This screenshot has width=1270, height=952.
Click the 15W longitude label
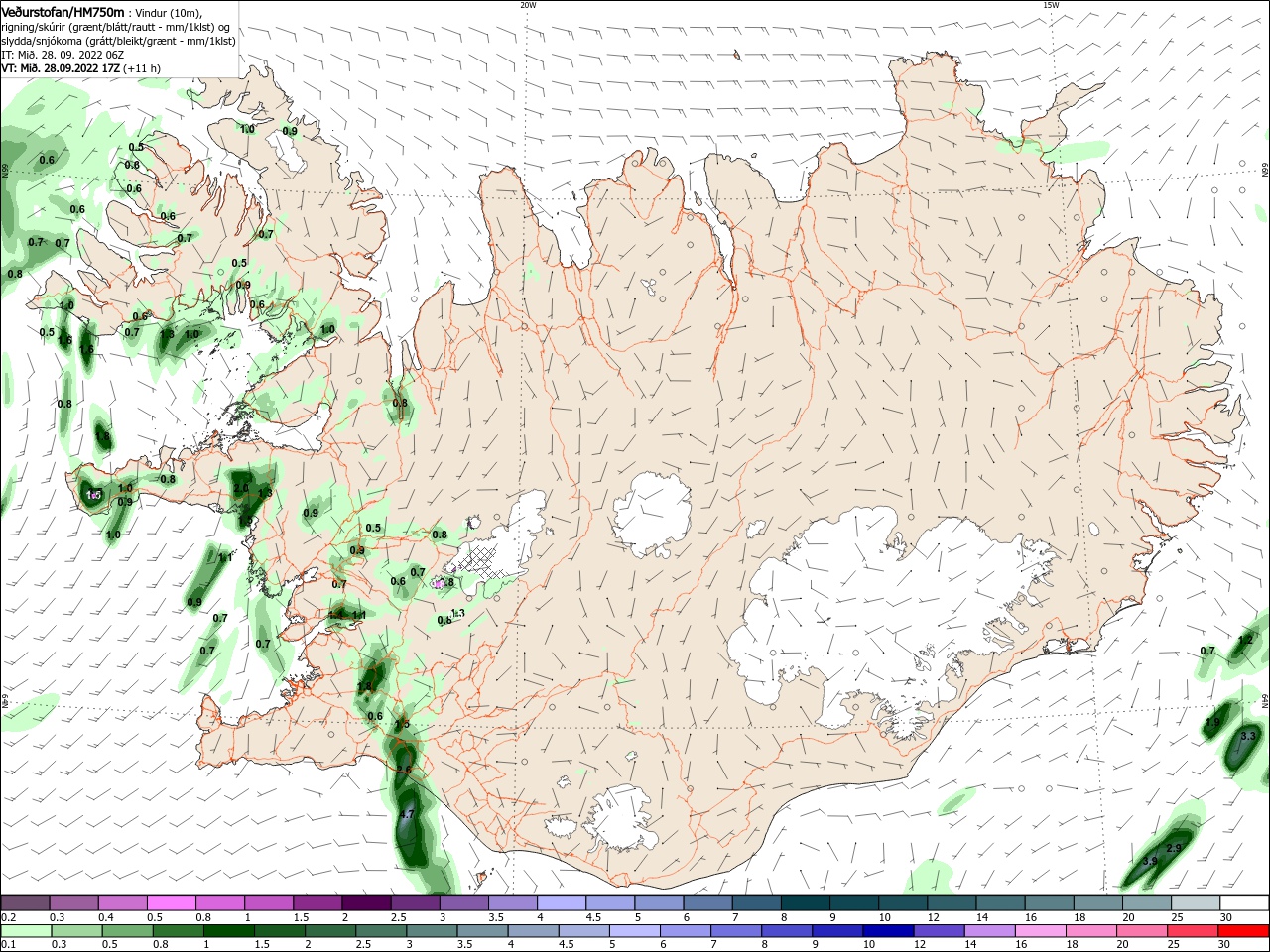pyautogui.click(x=1050, y=5)
